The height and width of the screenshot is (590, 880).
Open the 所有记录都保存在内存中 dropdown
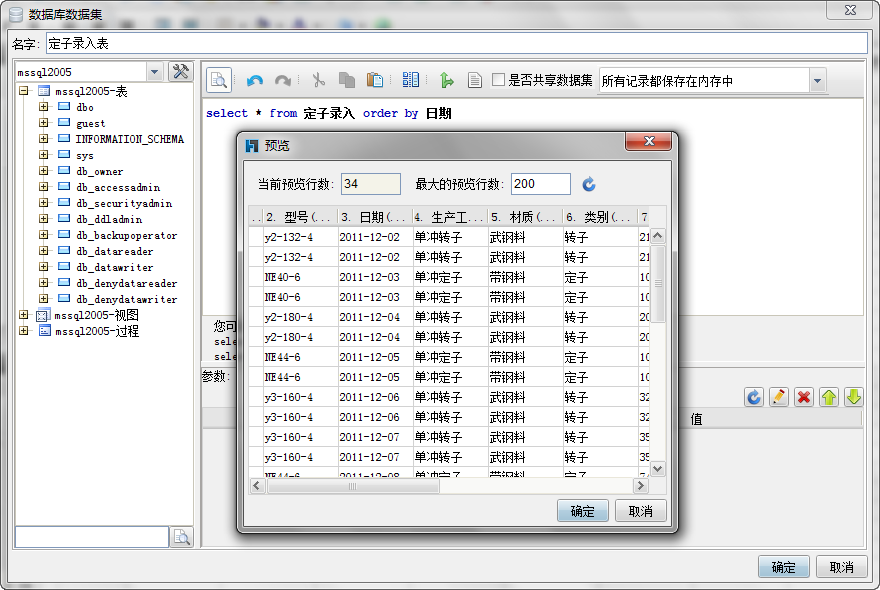[x=818, y=81]
